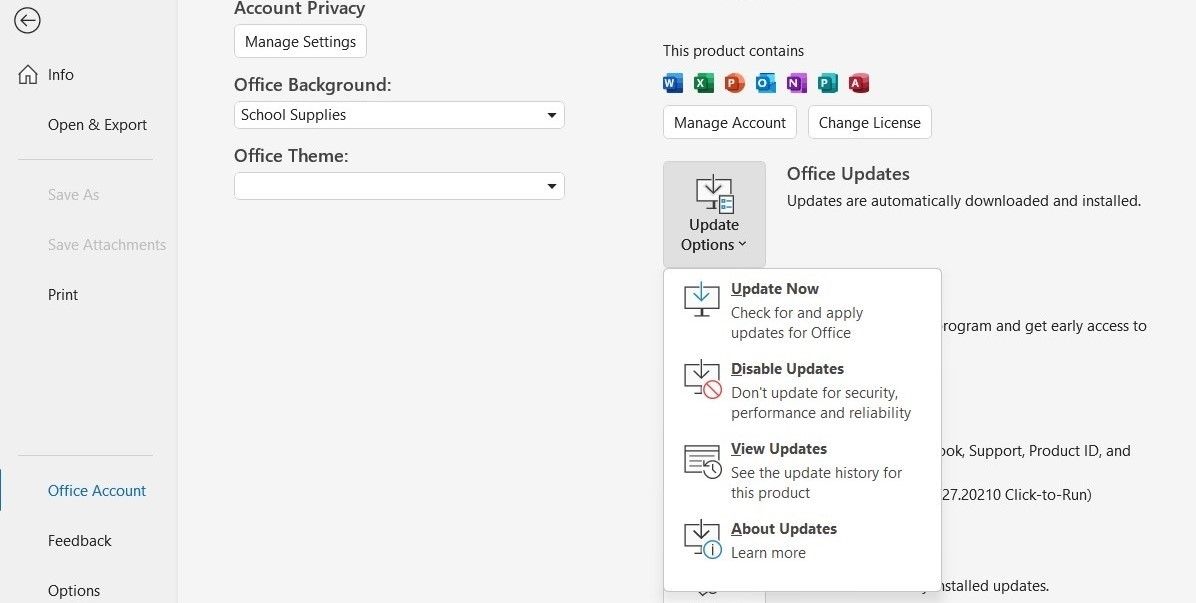Select Disable Updates menu entry
The width and height of the screenshot is (1196, 603).
tap(802, 390)
